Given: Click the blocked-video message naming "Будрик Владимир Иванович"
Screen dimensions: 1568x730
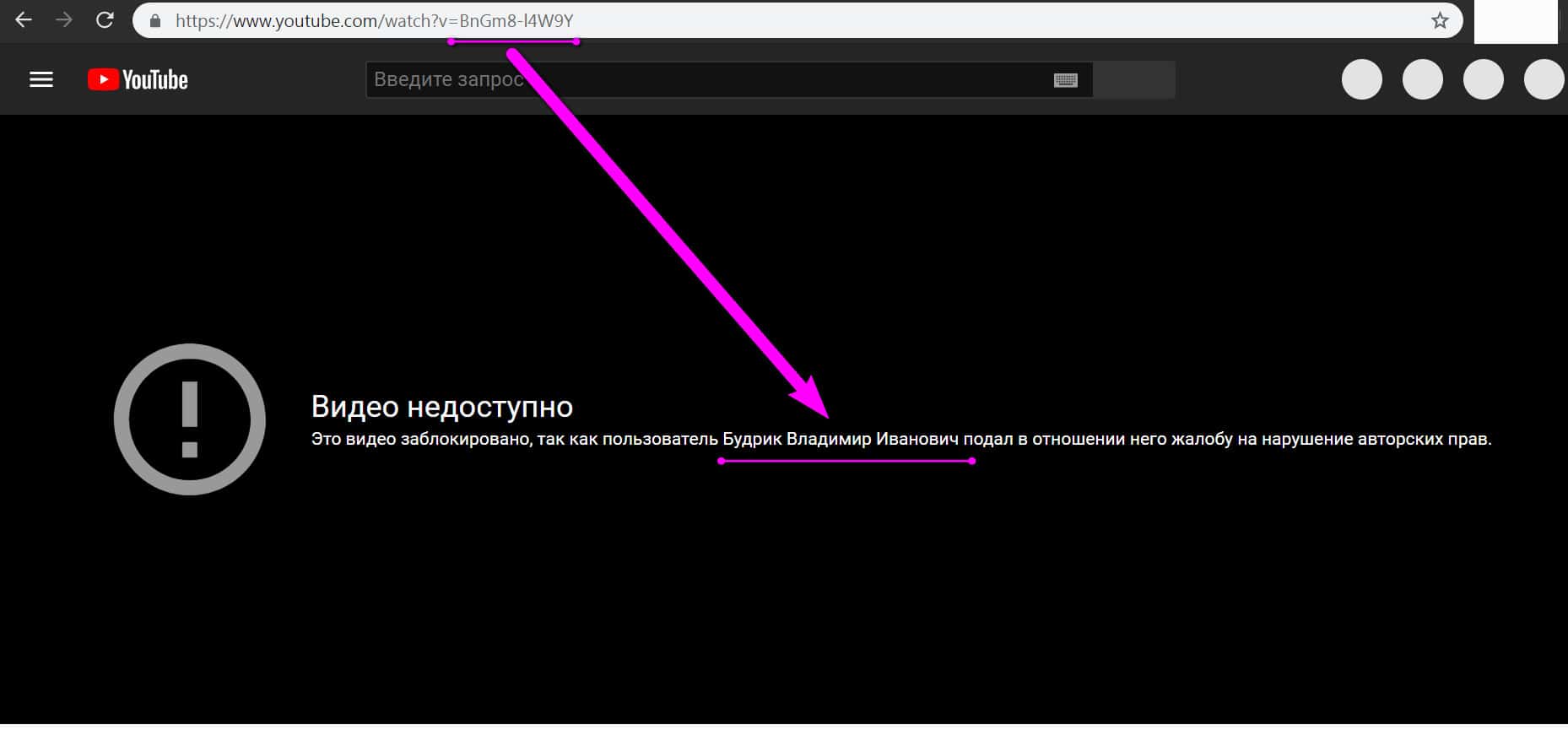Looking at the screenshot, I should click(x=901, y=439).
